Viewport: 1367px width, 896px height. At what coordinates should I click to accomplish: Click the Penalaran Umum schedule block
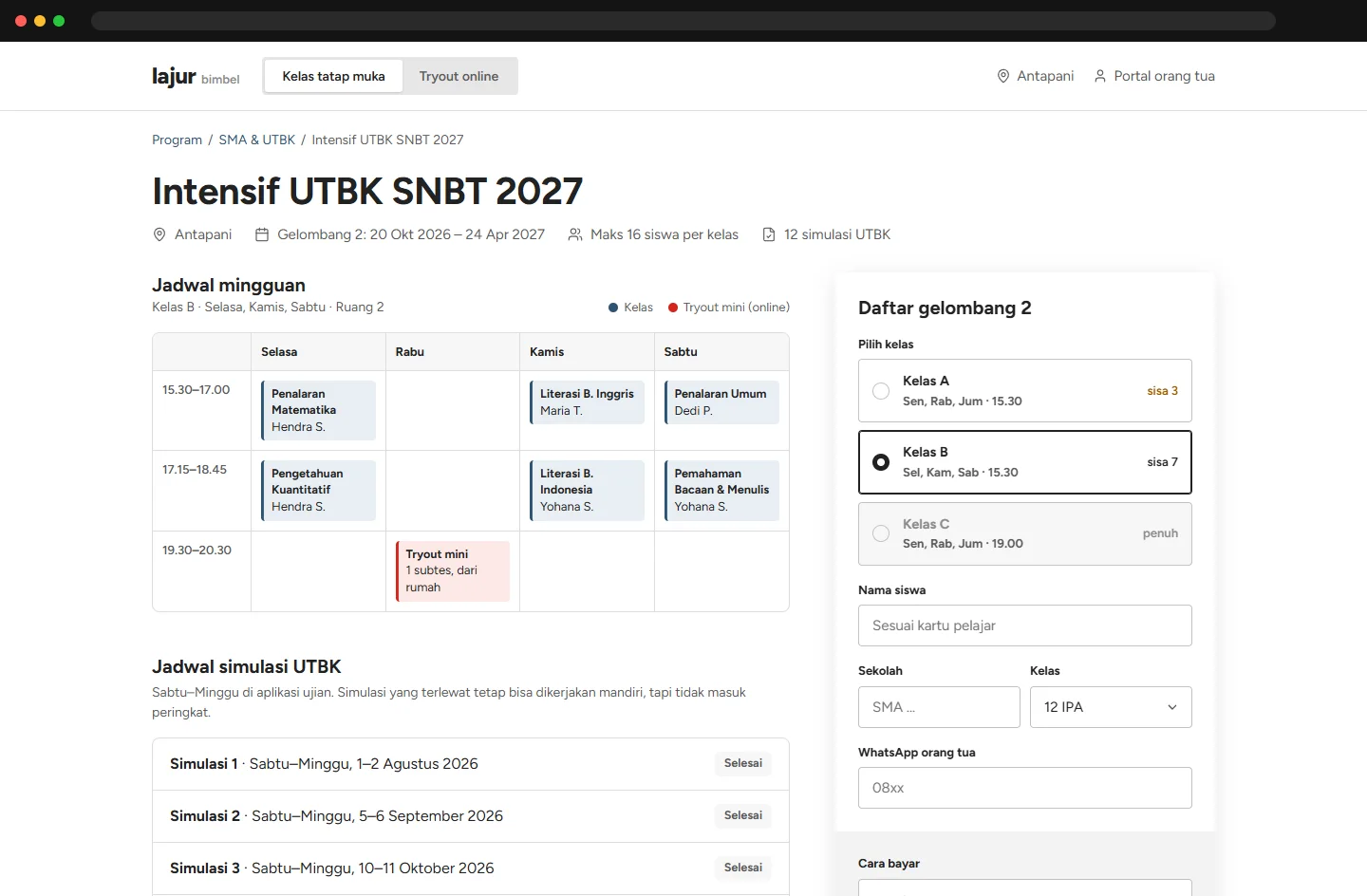721,401
